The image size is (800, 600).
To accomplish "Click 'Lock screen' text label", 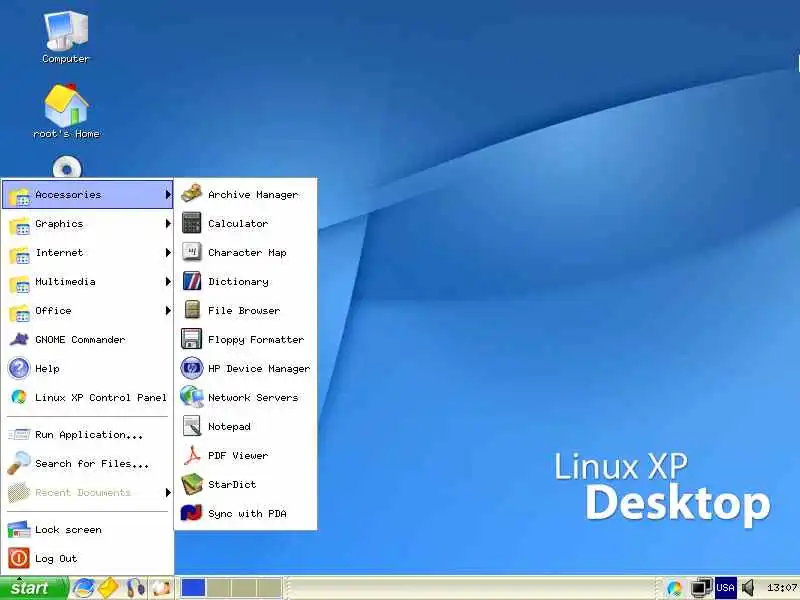I will tap(68, 530).
